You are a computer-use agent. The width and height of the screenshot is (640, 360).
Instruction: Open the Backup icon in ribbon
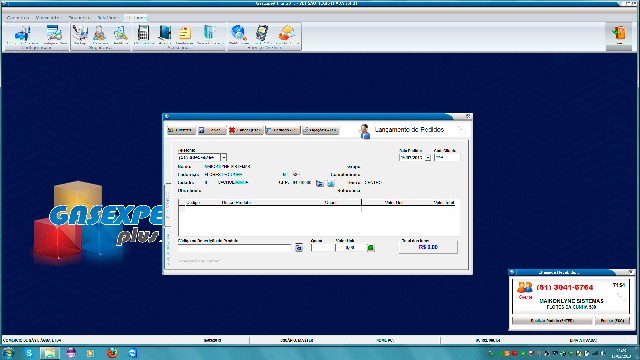coord(80,35)
